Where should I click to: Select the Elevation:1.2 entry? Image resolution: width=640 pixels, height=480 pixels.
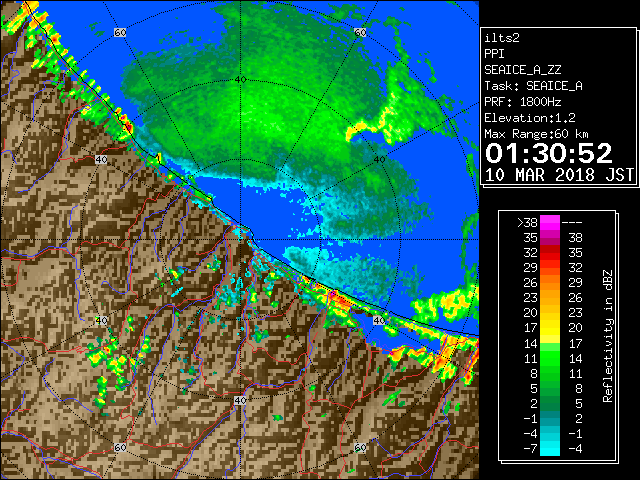pos(530,118)
